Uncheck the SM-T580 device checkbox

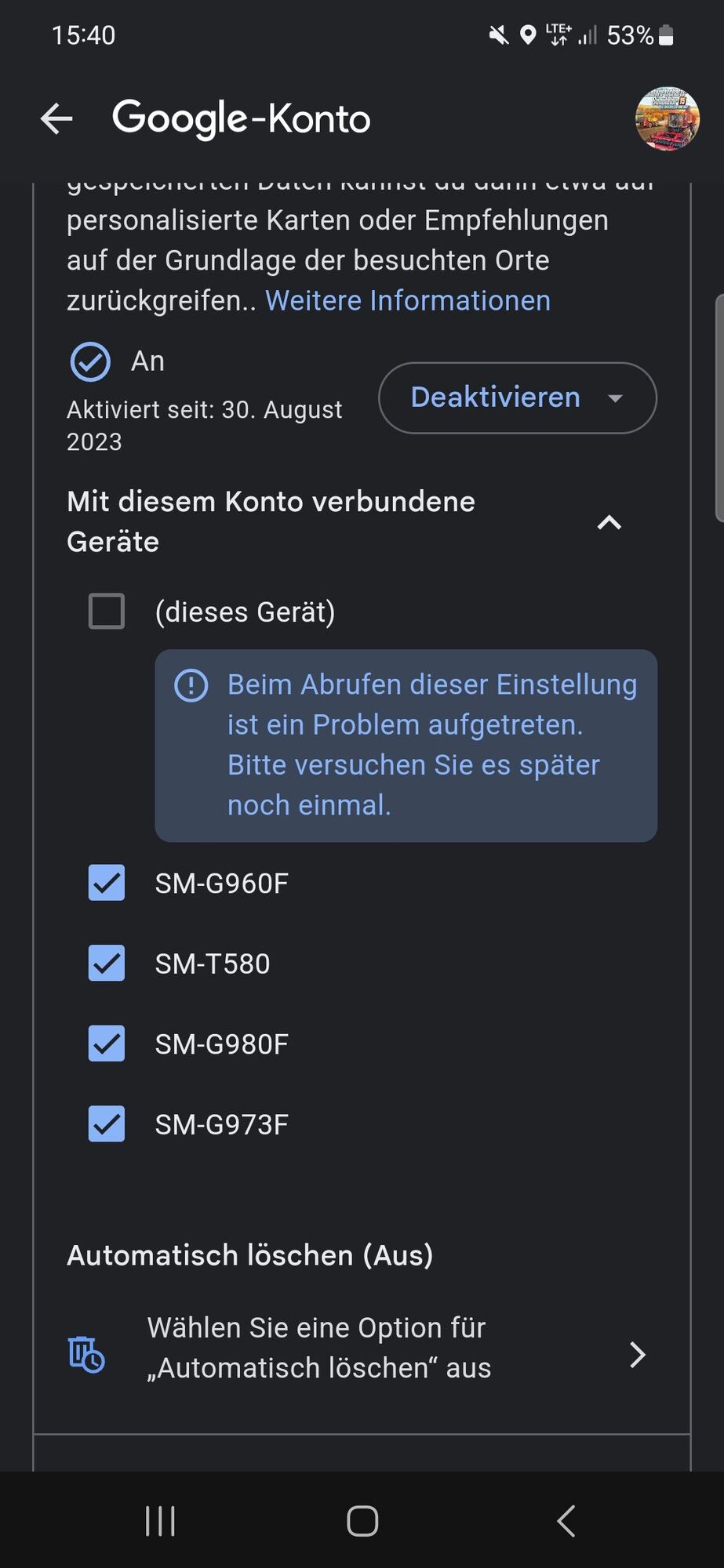pos(107,964)
